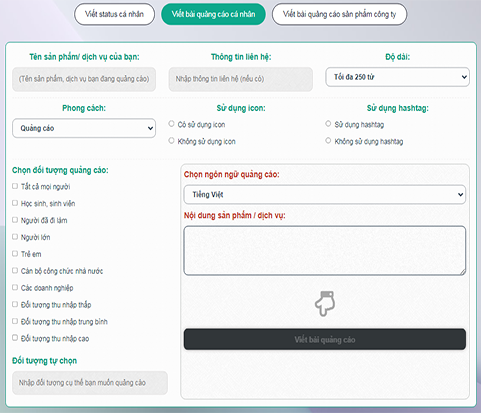Click the pointing hand icon above the submit button
The height and width of the screenshot is (413, 481).
coord(325,303)
